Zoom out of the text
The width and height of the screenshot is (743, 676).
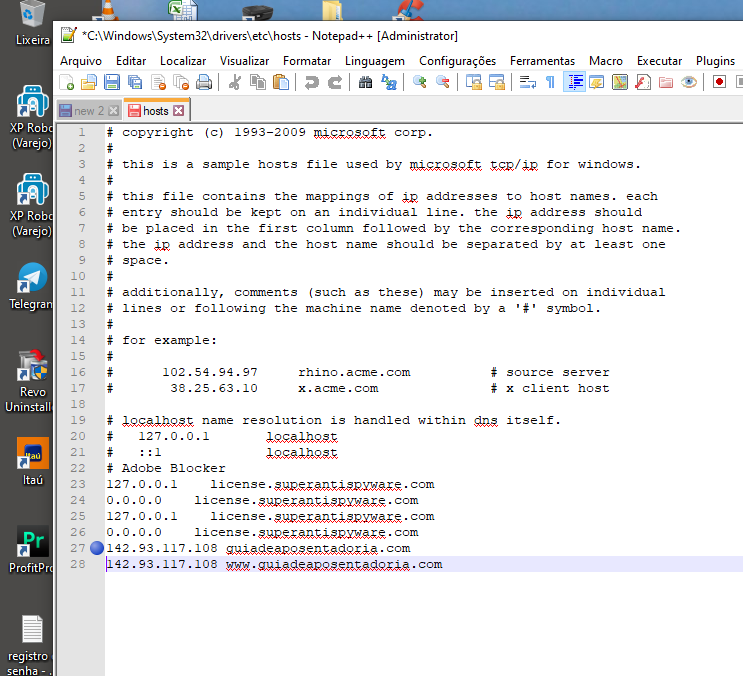(443, 82)
